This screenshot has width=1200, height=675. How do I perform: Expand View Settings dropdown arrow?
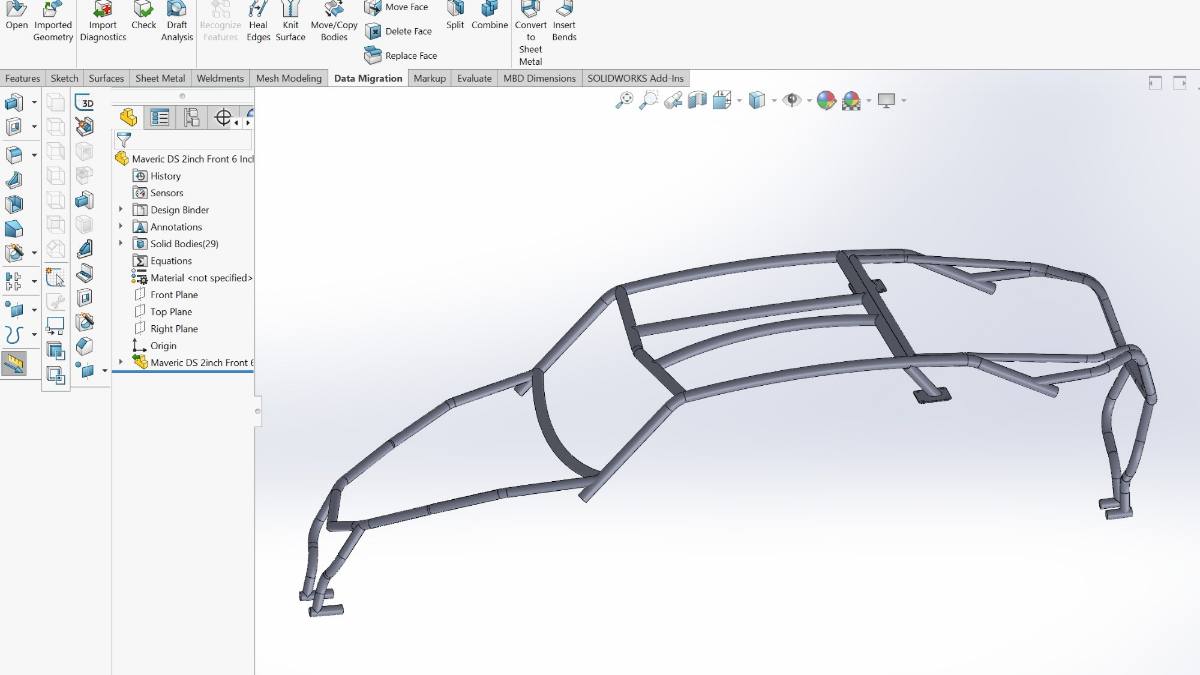(903, 100)
